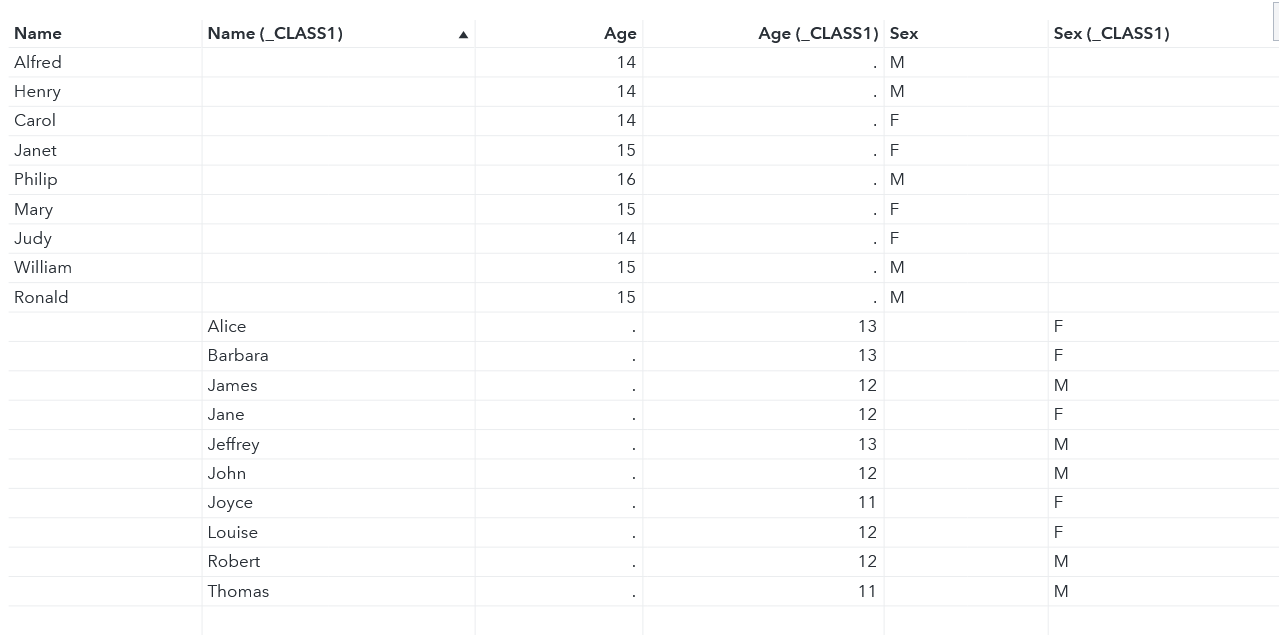The height and width of the screenshot is (635, 1279).
Task: Click the ascending sort arrow in Name (_CLASS1) header
Action: click(x=463, y=35)
